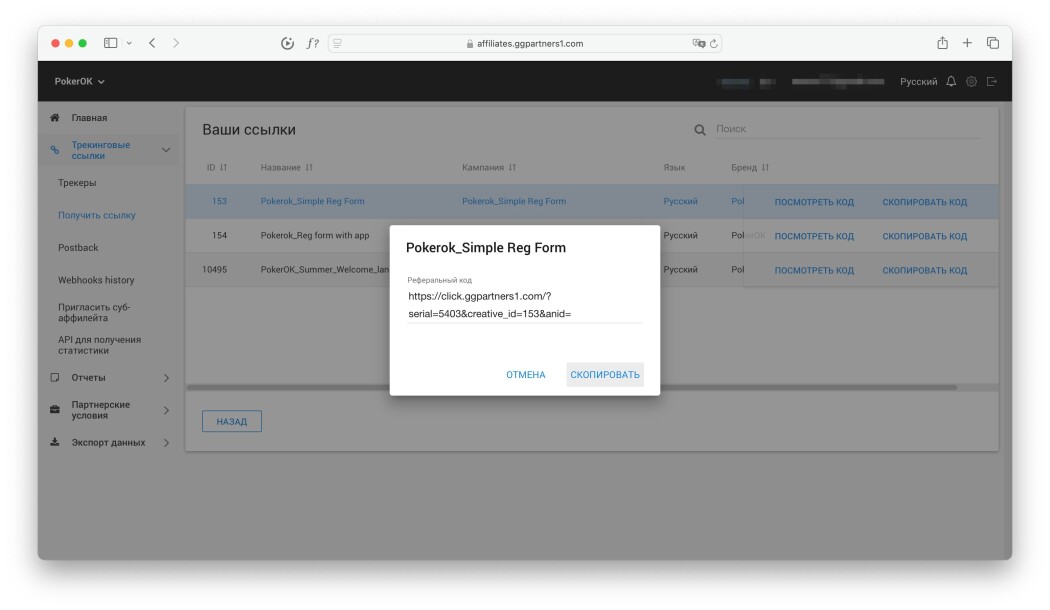
Task: Select the Получить ссылку submenu item
Action: pos(96,215)
